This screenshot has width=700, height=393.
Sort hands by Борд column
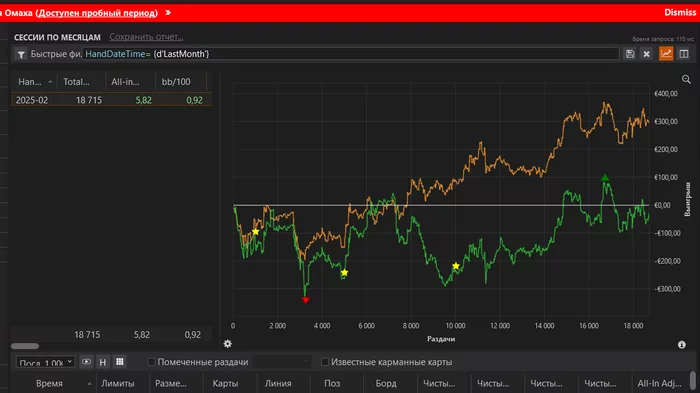[386, 384]
